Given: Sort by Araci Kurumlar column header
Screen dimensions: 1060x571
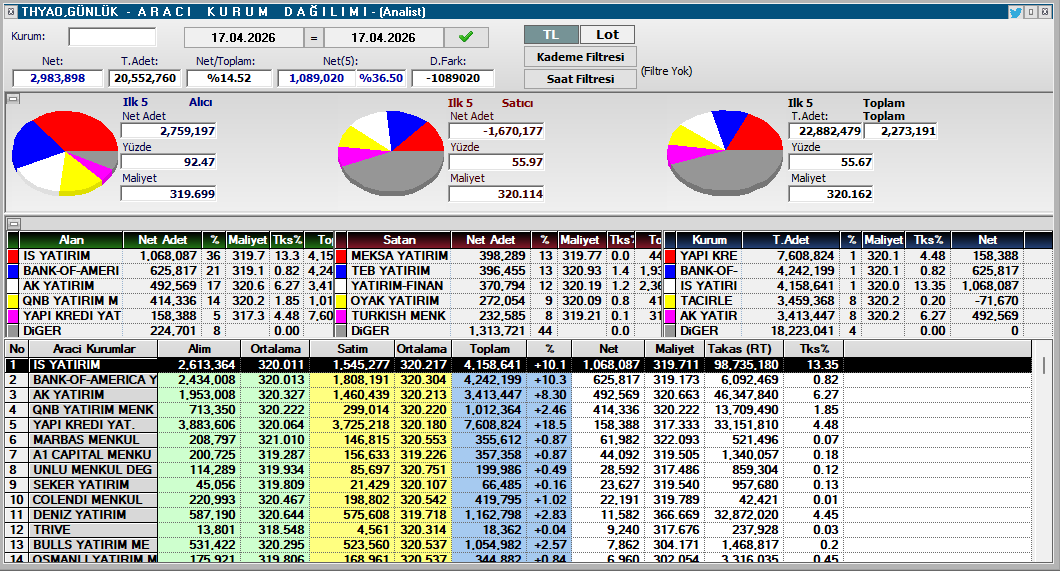Looking at the screenshot, I should pos(94,349).
